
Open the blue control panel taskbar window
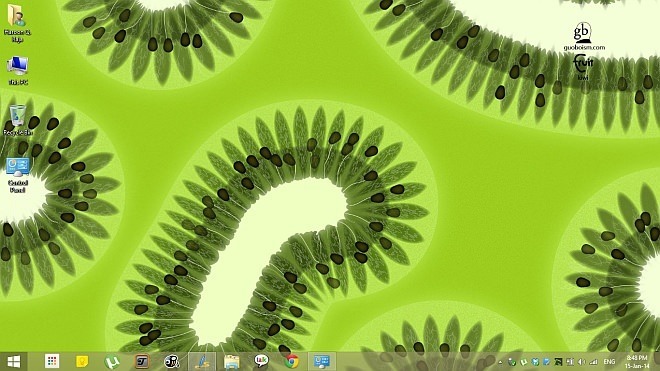click(322, 361)
